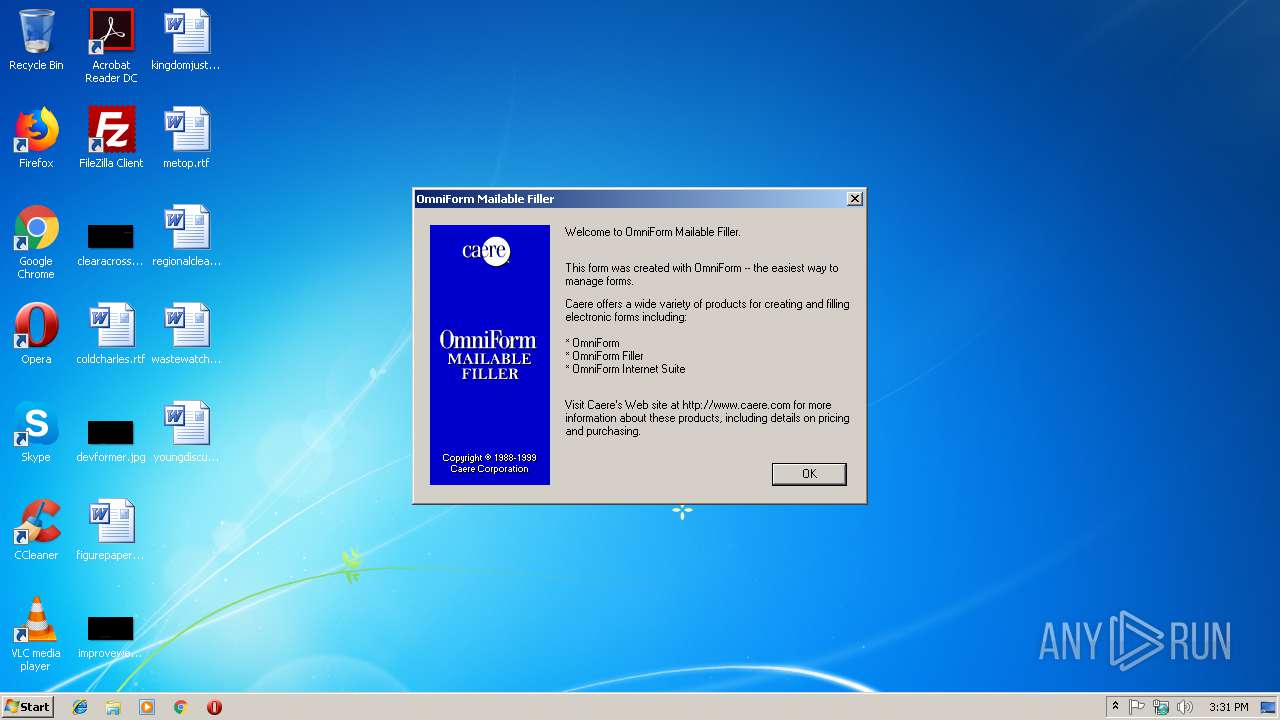Select the figurepaper document icon
Screen dimensions: 1280x720
pos(111,530)
